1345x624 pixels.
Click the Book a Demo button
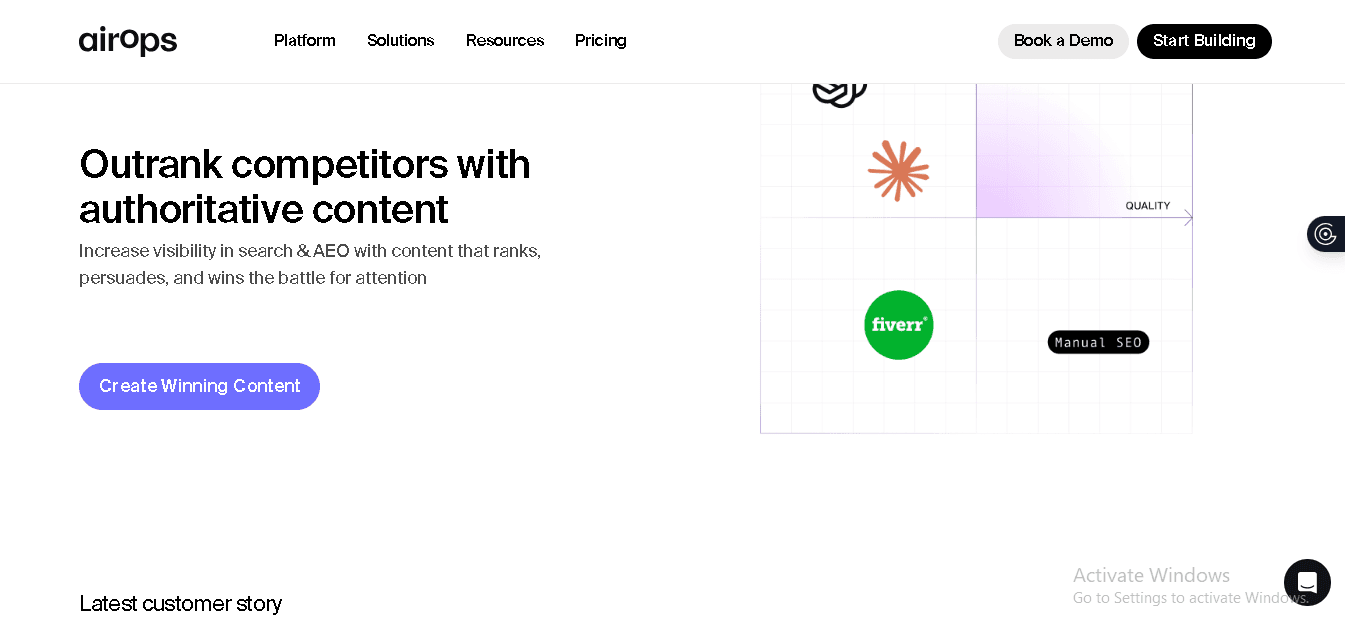pyautogui.click(x=1063, y=41)
